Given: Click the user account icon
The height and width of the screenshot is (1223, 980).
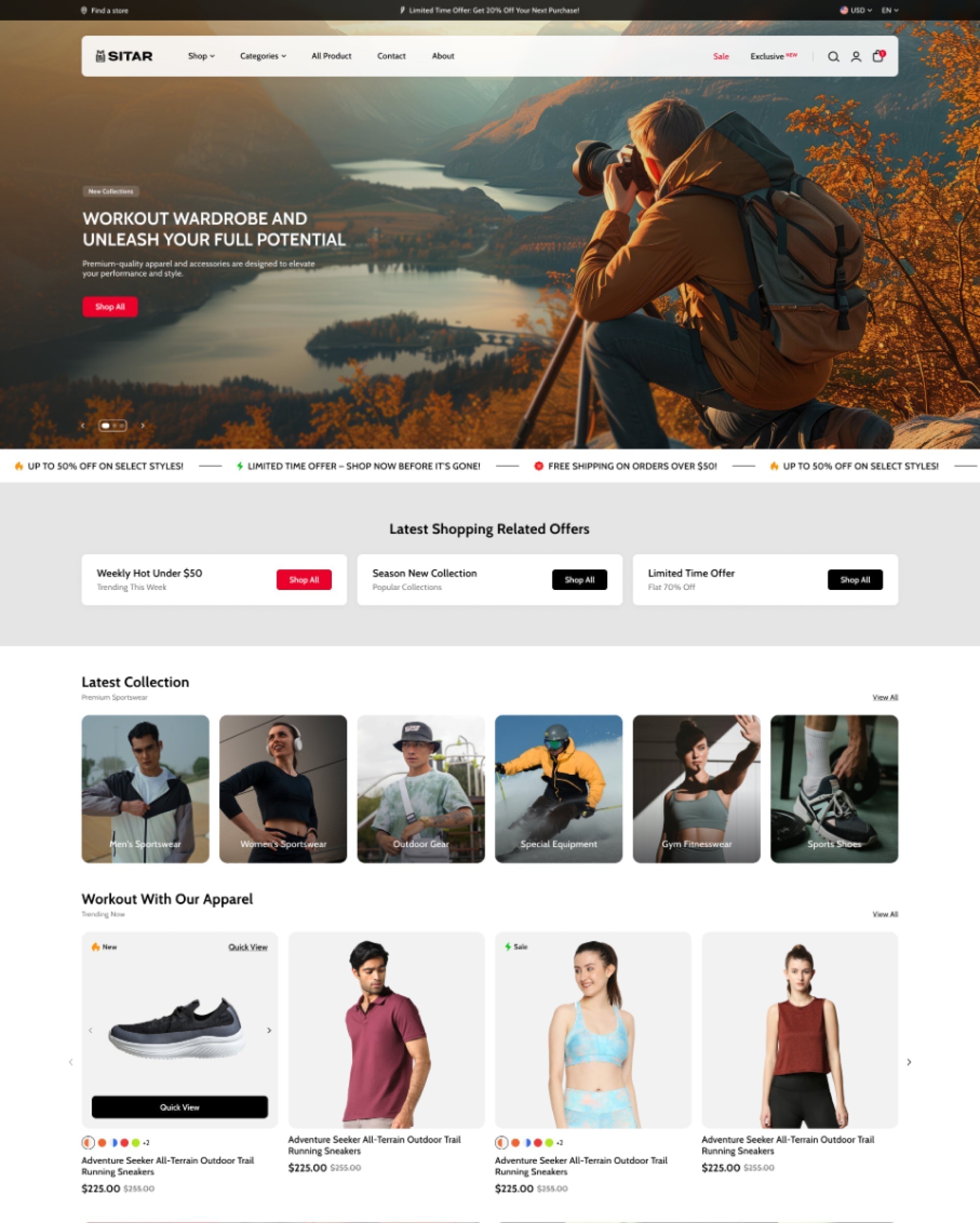Looking at the screenshot, I should click(856, 56).
